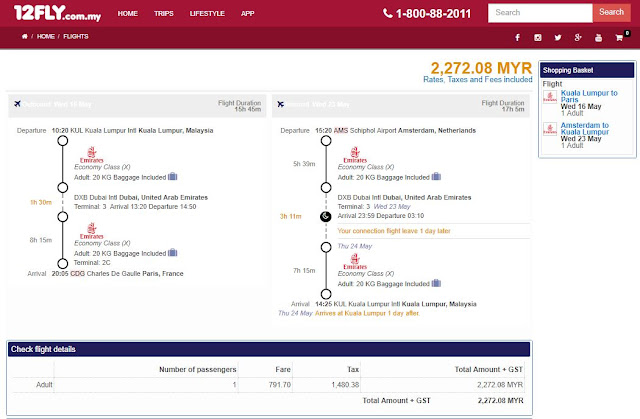Click 20:05 CDG Charles De Gaulle arrival text
The width and height of the screenshot is (640, 419).
tap(118, 274)
